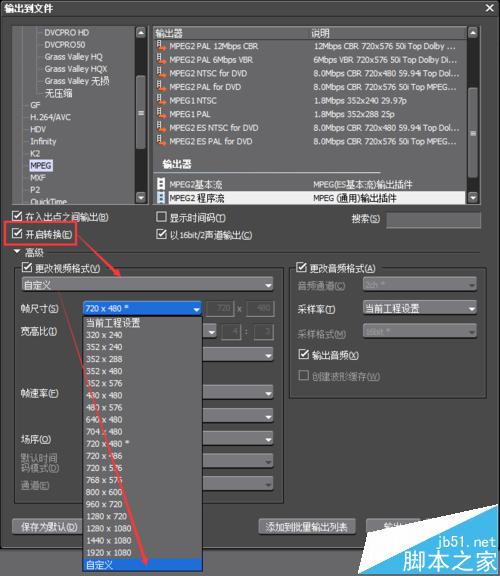500x576 pixels.
Task: Toggle 更改视频格式 checkbox
Action: [x=27, y=267]
